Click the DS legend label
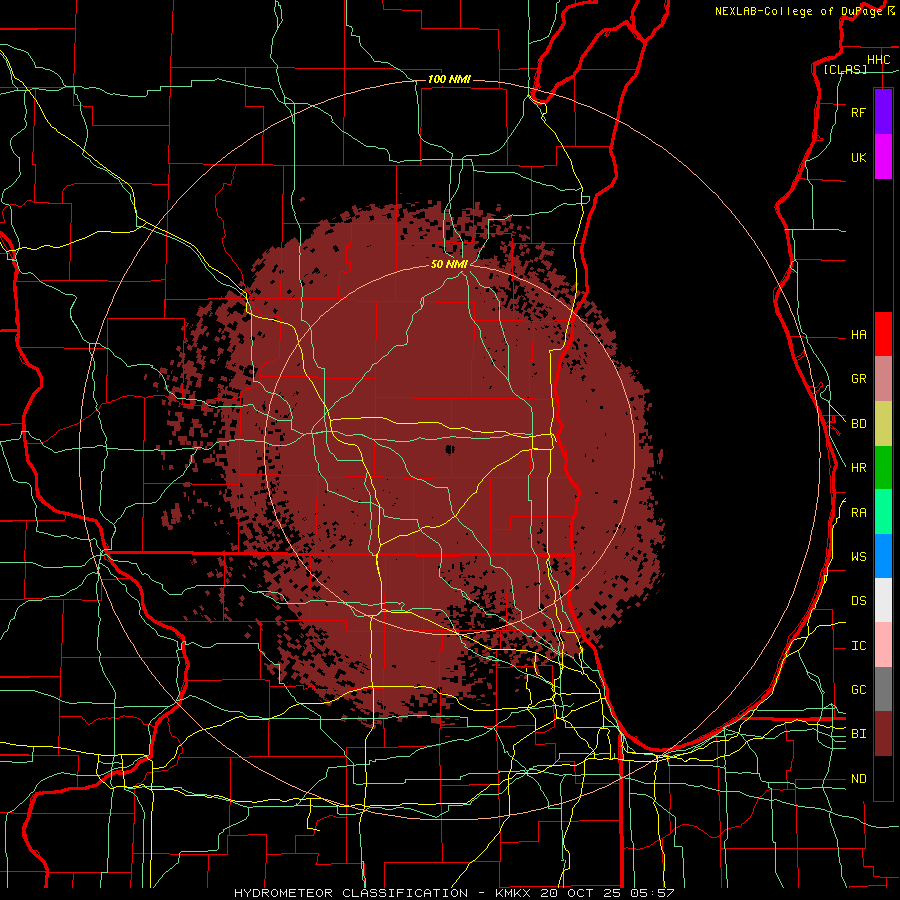The image size is (900, 900). tap(858, 601)
